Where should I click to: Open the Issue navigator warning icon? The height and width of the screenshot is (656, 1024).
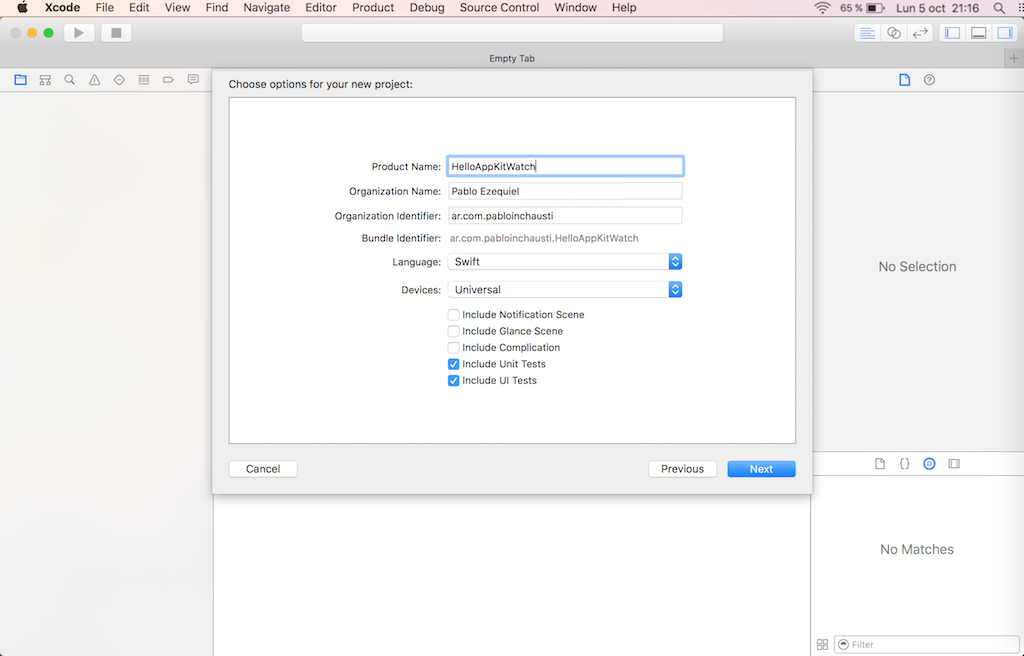point(95,80)
